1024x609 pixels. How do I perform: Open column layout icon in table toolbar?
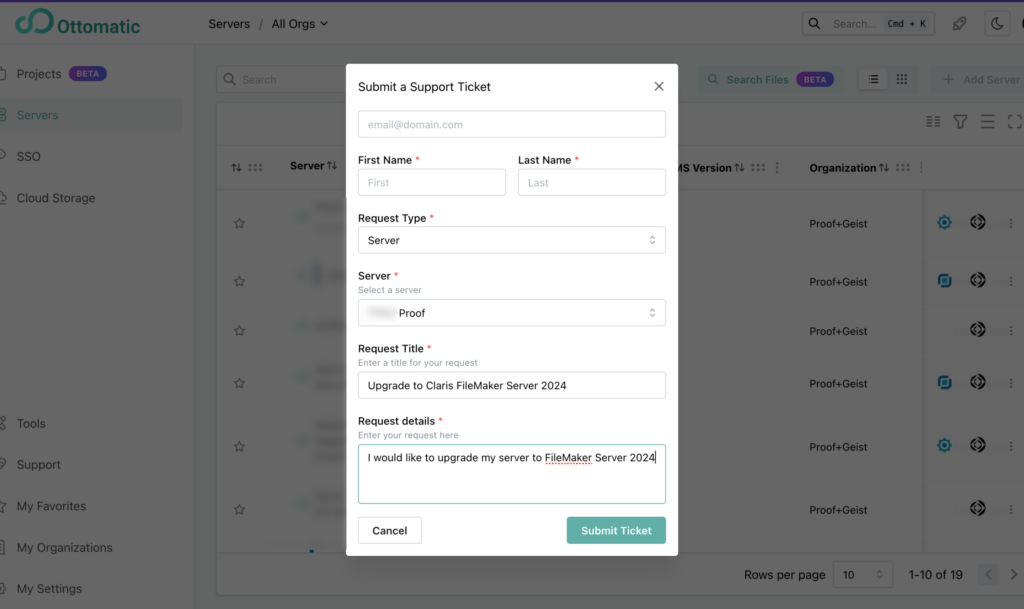click(933, 121)
